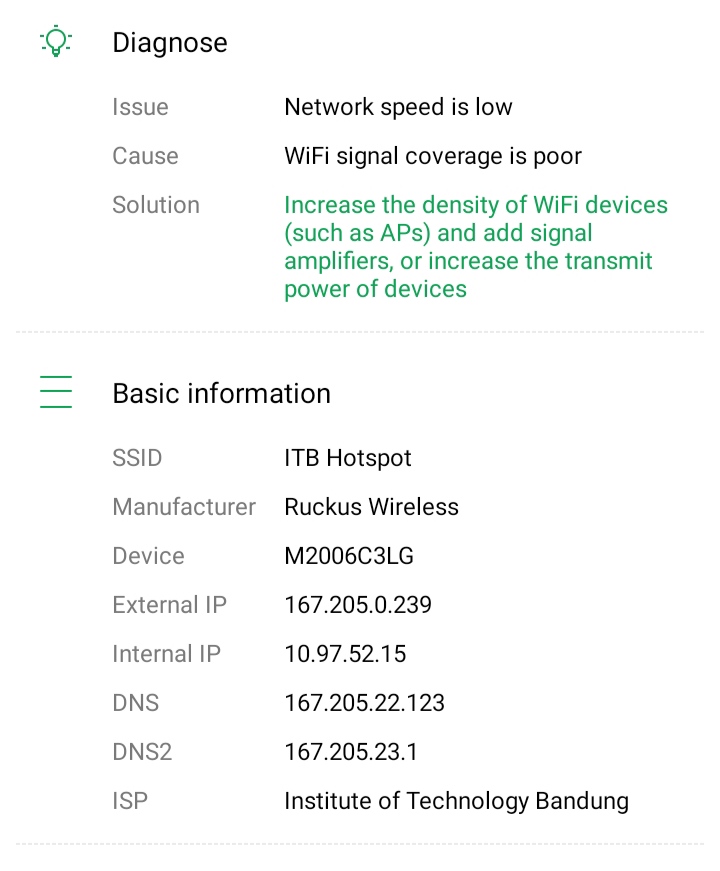
Task: Tap the Internal IP address 10.97.52.15
Action: [x=345, y=654]
